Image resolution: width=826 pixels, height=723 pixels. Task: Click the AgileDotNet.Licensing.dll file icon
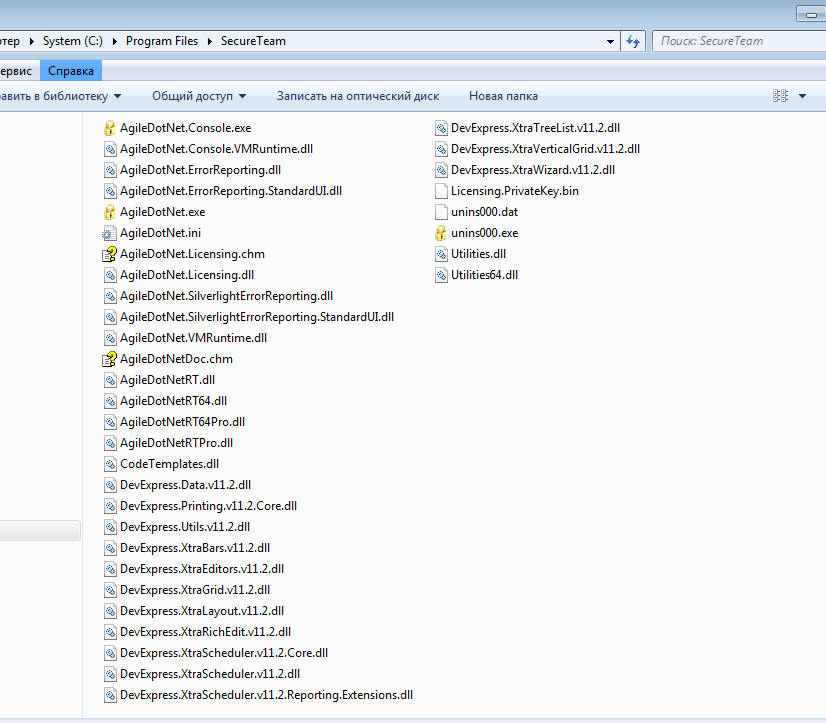(110, 275)
